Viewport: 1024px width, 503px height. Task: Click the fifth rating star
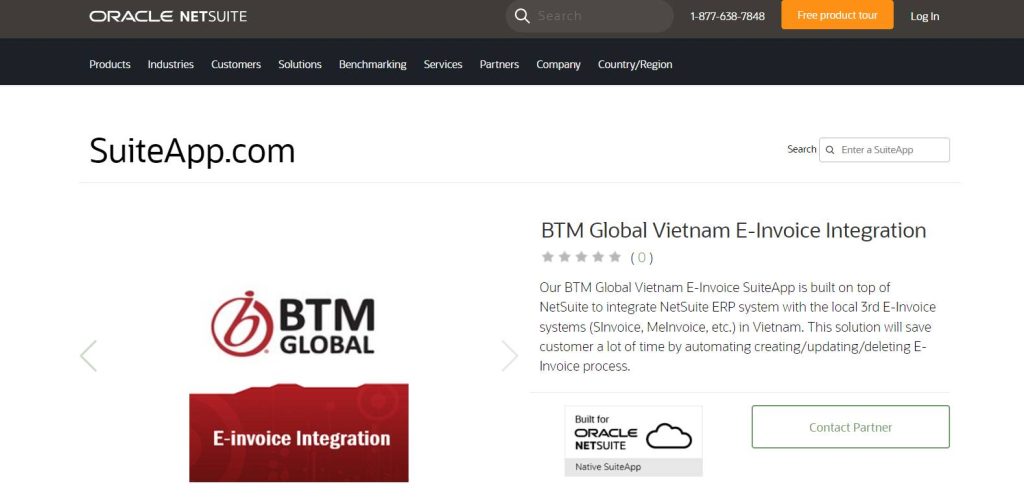coord(615,257)
